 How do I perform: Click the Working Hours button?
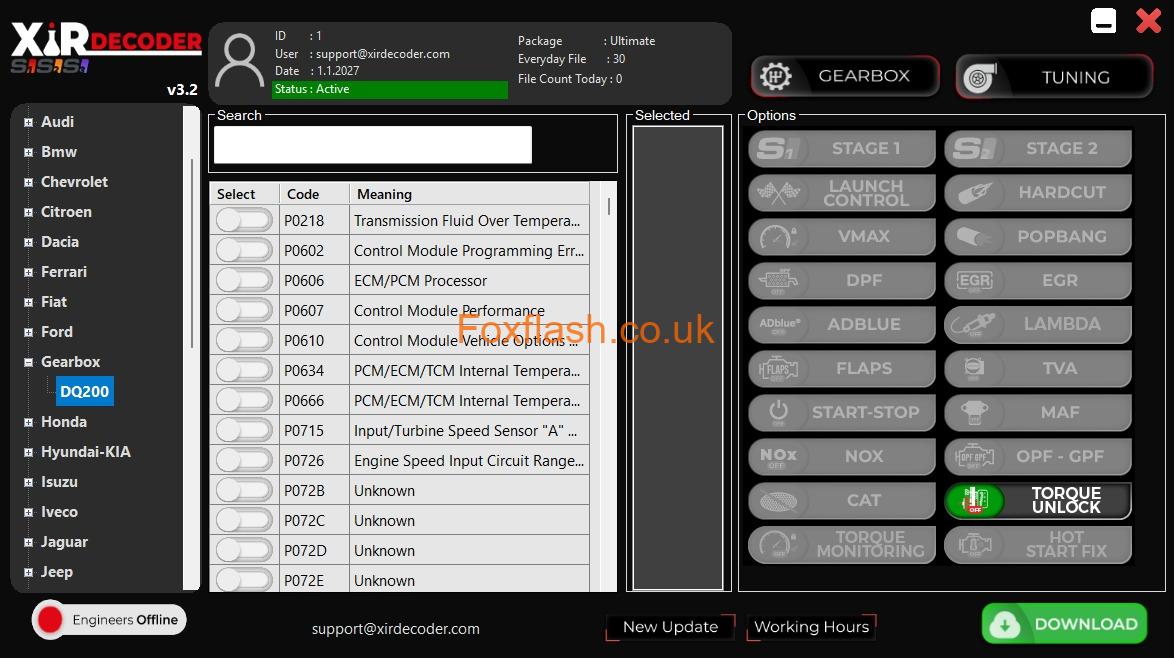[x=811, y=627]
